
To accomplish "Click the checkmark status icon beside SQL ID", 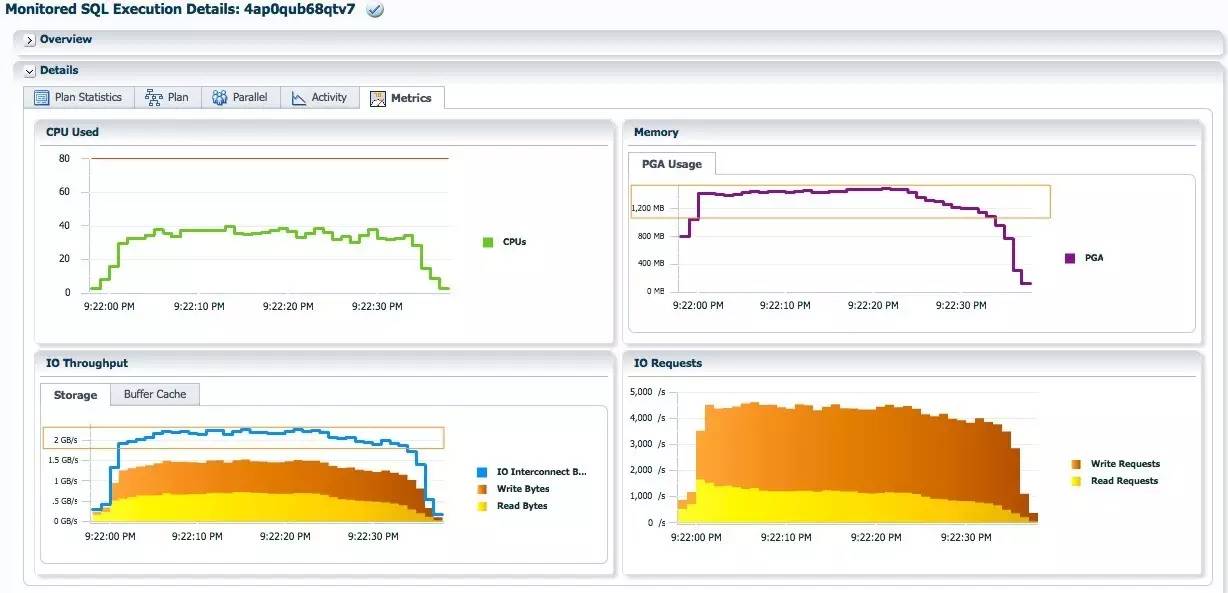I will (375, 10).
